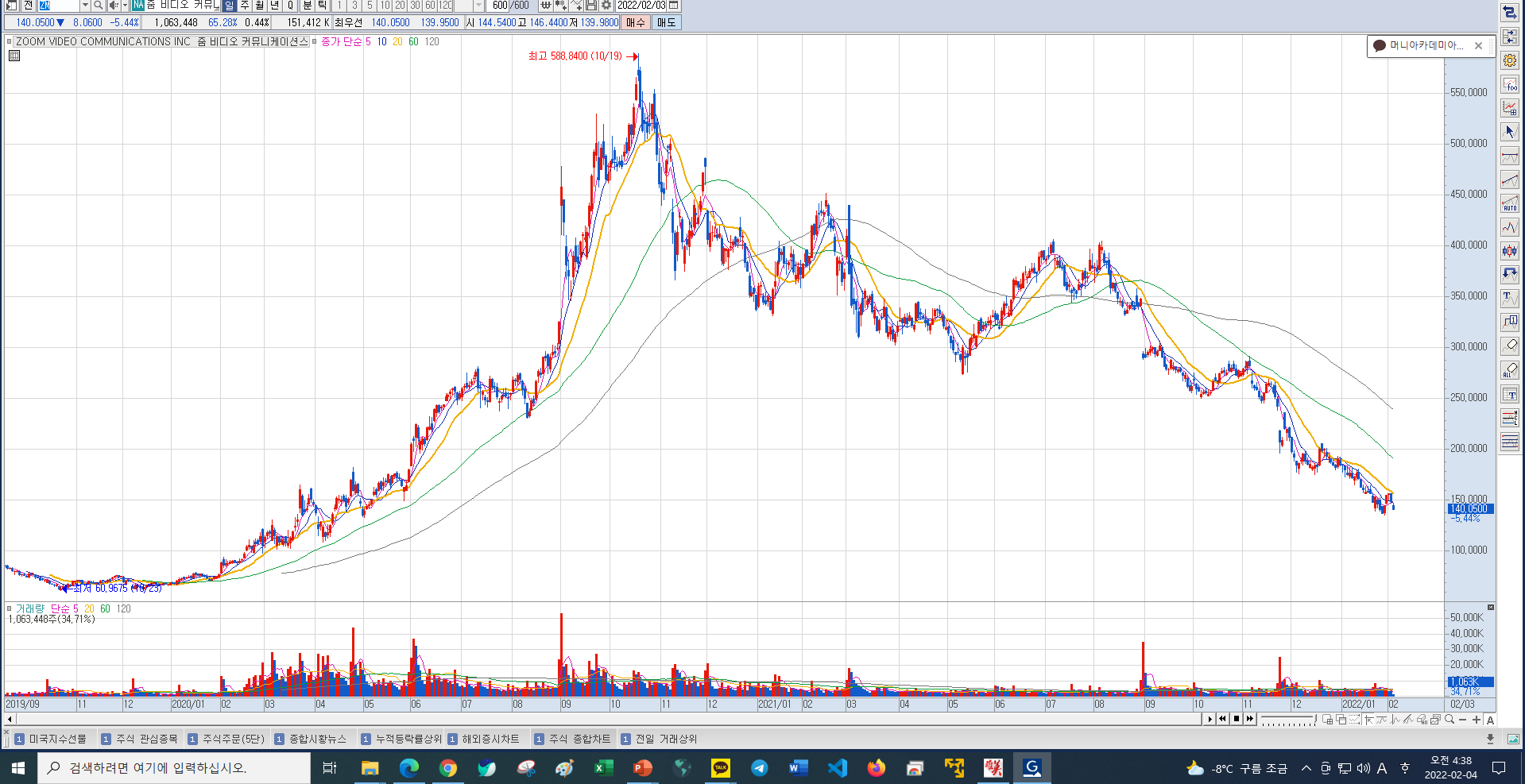Viewport: 1525px width, 784px height.
Task: Click the picture icon at bottom right corner
Action: coord(1513,739)
